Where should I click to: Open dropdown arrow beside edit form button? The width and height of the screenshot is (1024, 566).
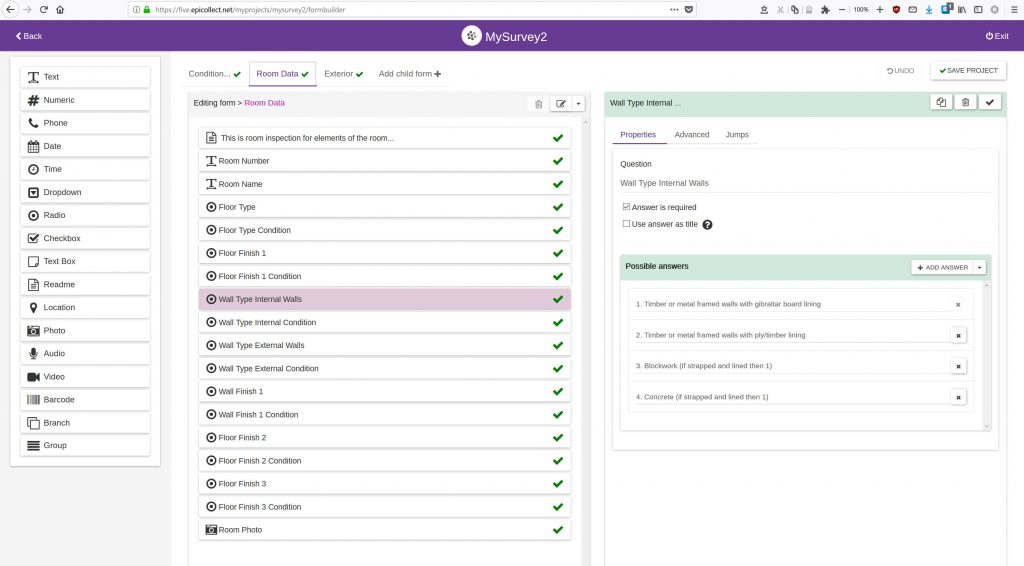(578, 103)
